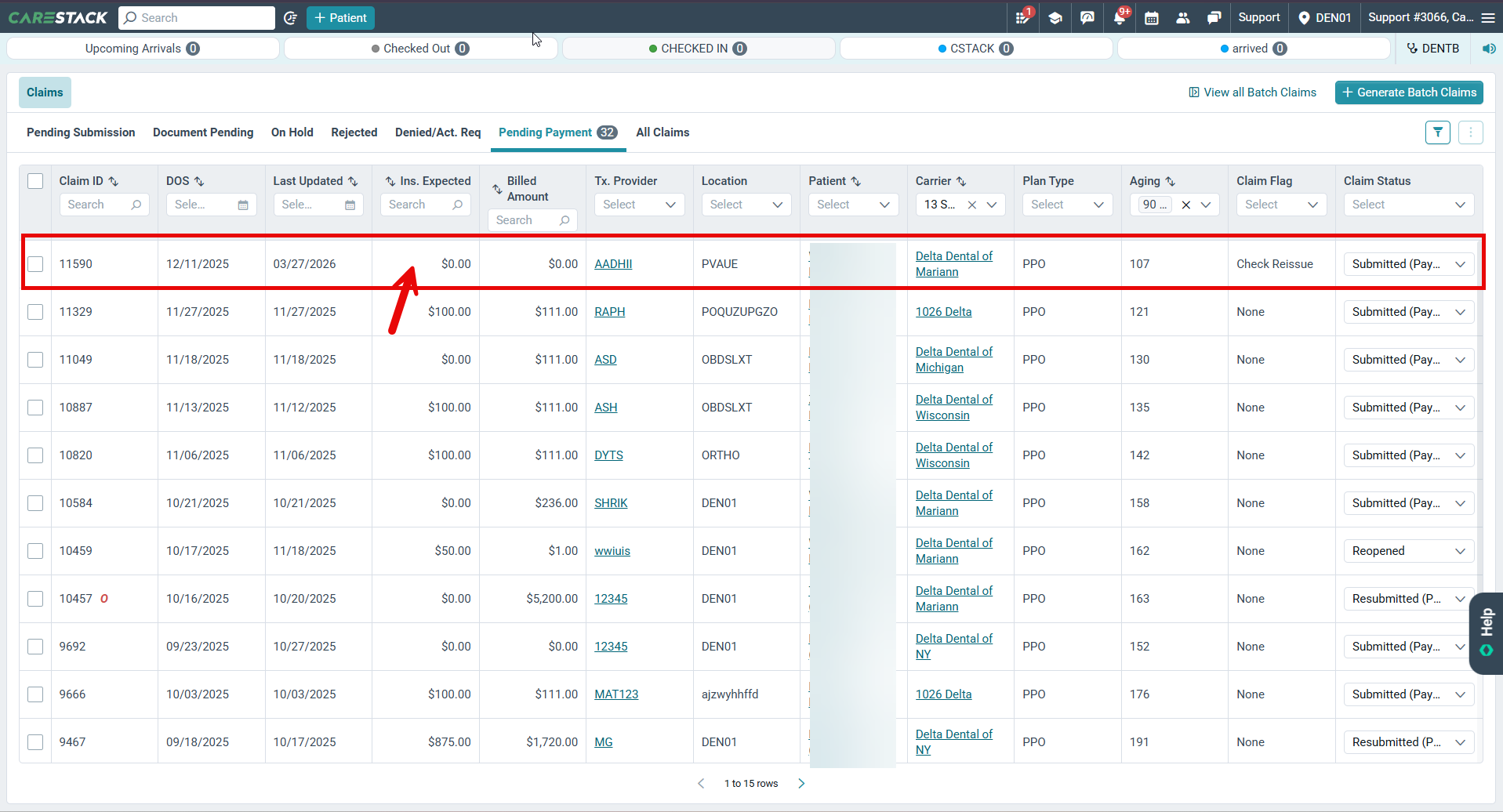This screenshot has width=1503, height=812.
Task: Switch to the Document Pending tab
Action: point(203,132)
